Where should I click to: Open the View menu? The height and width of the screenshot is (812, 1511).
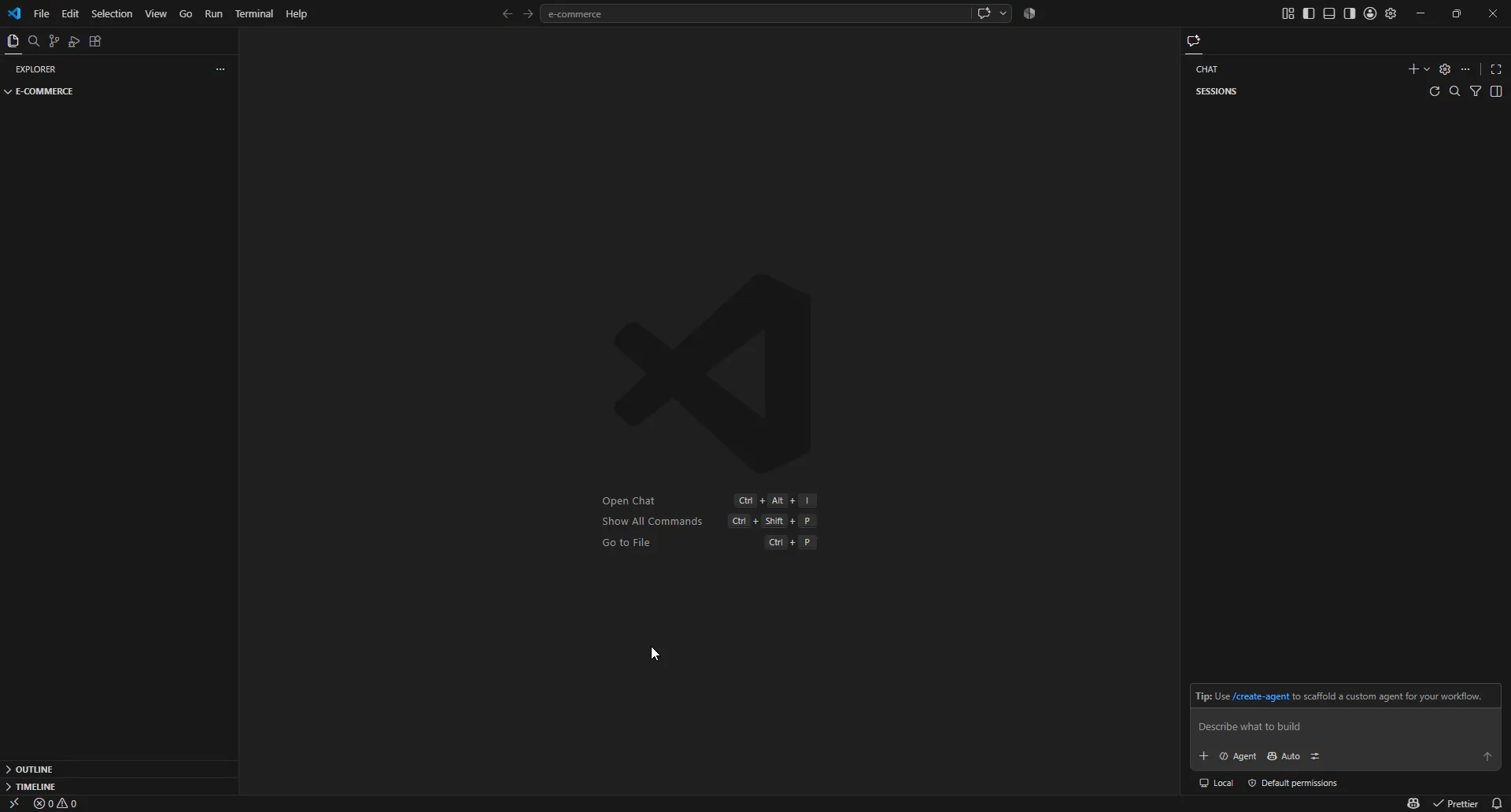pos(156,13)
